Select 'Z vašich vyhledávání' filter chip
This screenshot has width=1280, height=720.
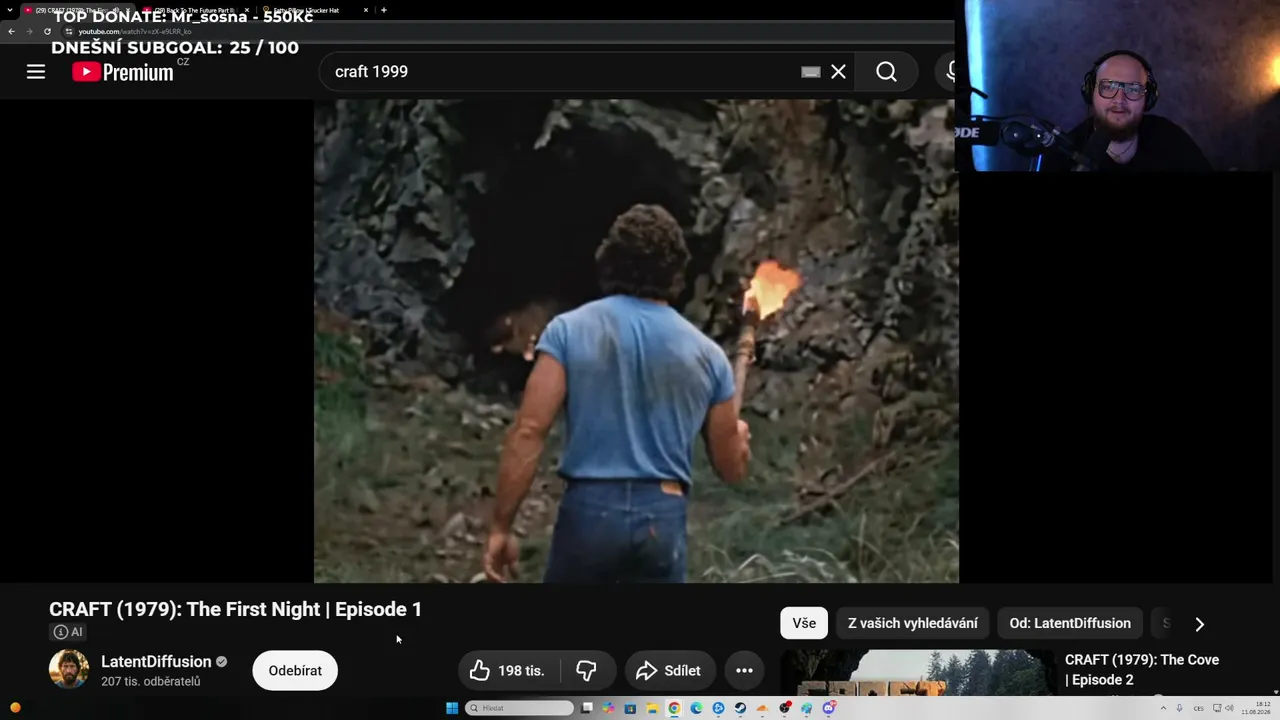coord(913,623)
